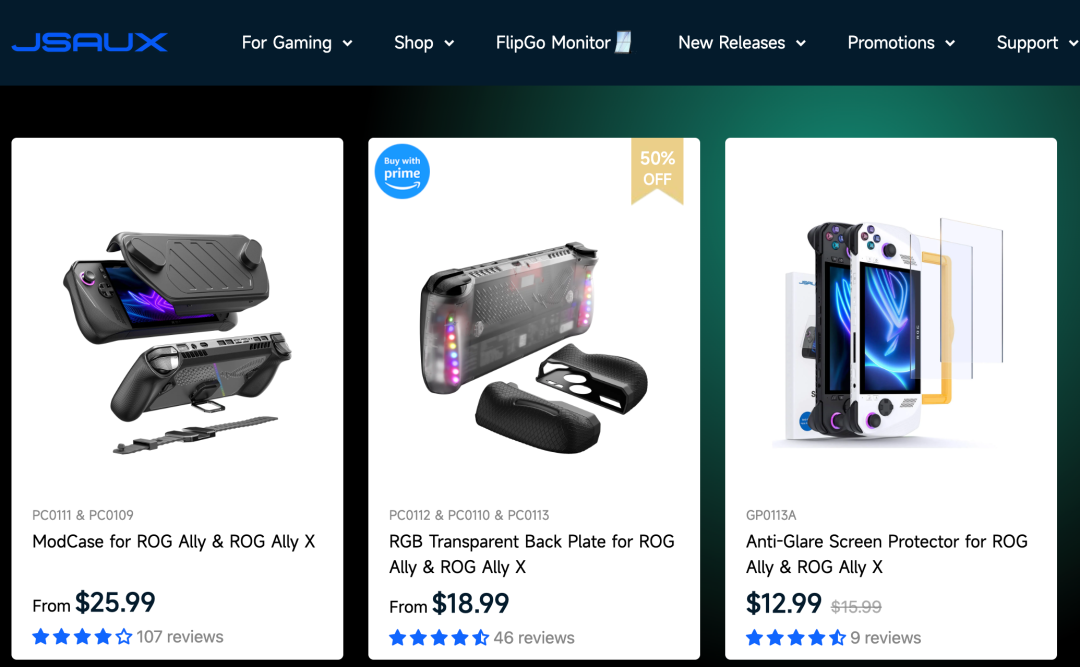This screenshot has height=667, width=1080.
Task: Open the ModCase for ROG Ally title link
Action: (173, 541)
